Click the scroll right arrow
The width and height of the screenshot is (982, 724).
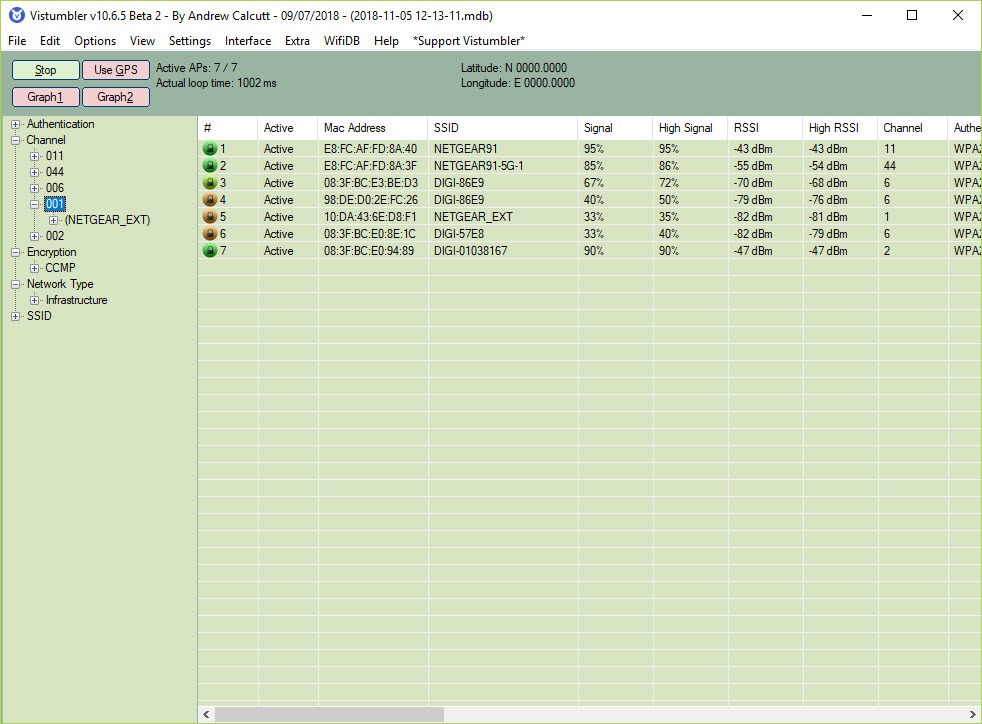coord(973,714)
